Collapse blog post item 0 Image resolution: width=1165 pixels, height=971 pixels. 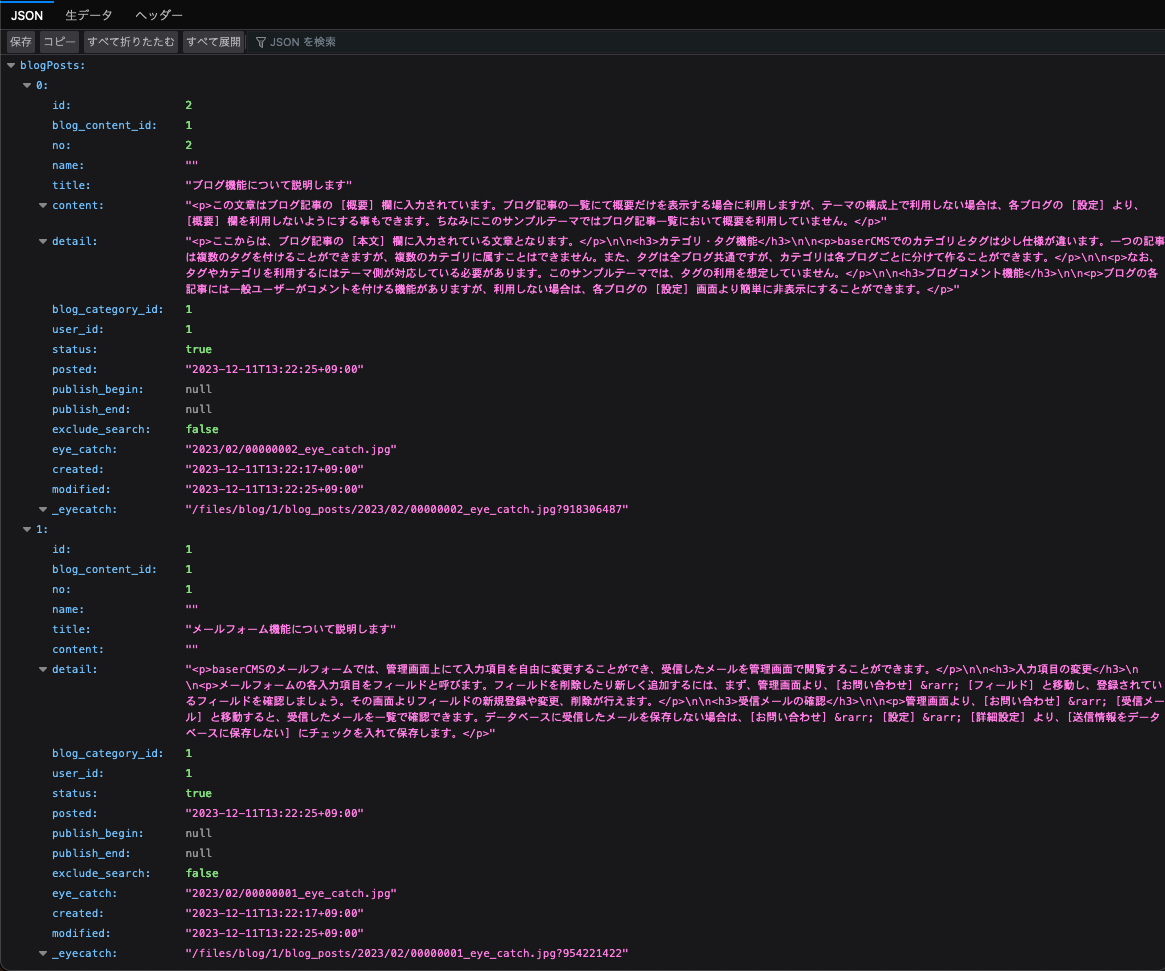(27, 85)
